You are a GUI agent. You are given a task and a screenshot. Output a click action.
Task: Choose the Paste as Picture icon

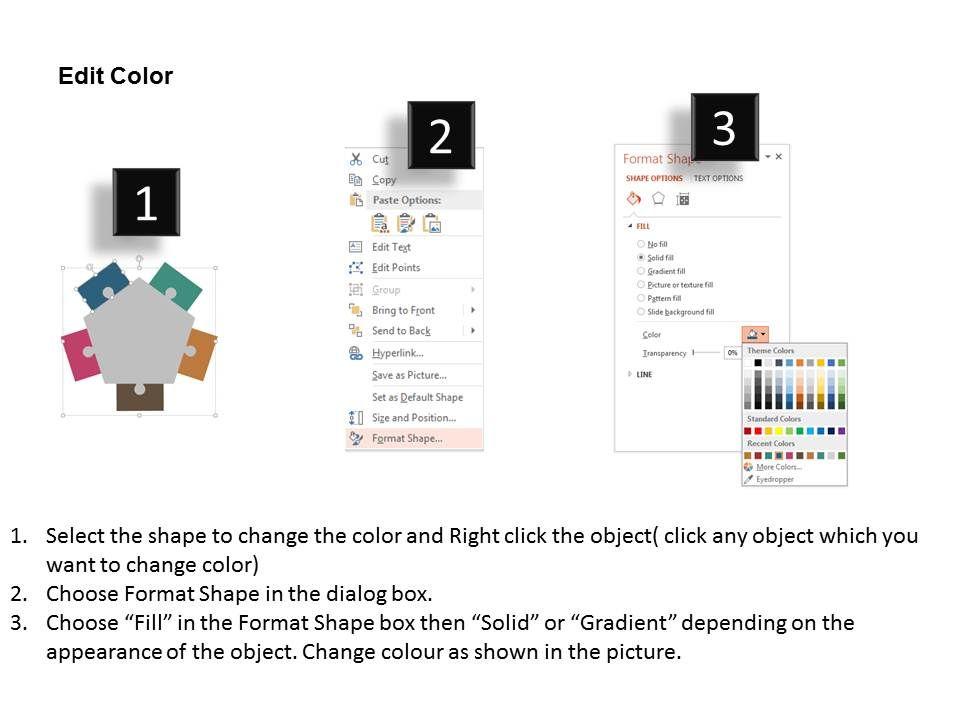coord(432,223)
